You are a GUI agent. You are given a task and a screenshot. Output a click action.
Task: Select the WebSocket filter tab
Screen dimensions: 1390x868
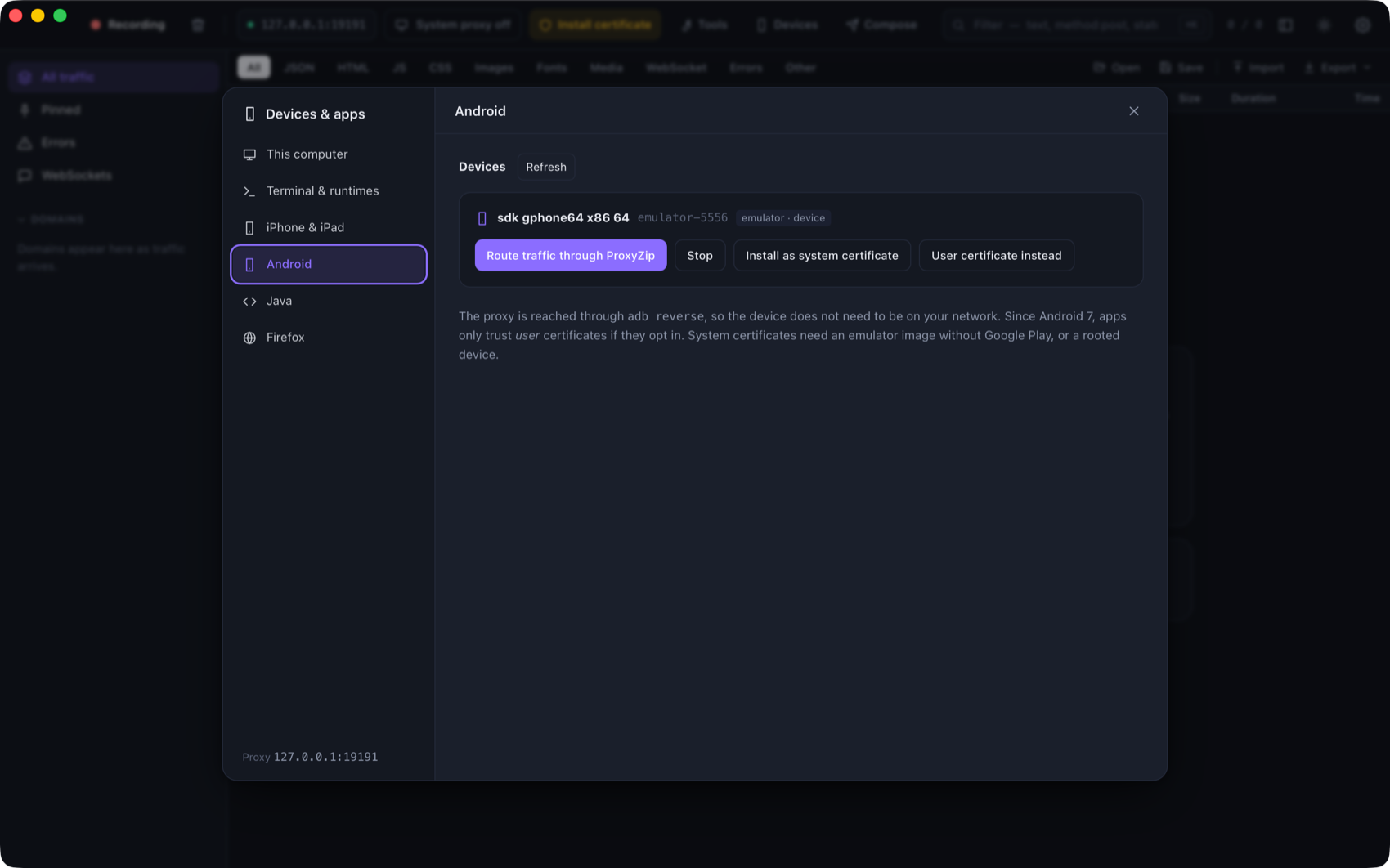coord(676,67)
